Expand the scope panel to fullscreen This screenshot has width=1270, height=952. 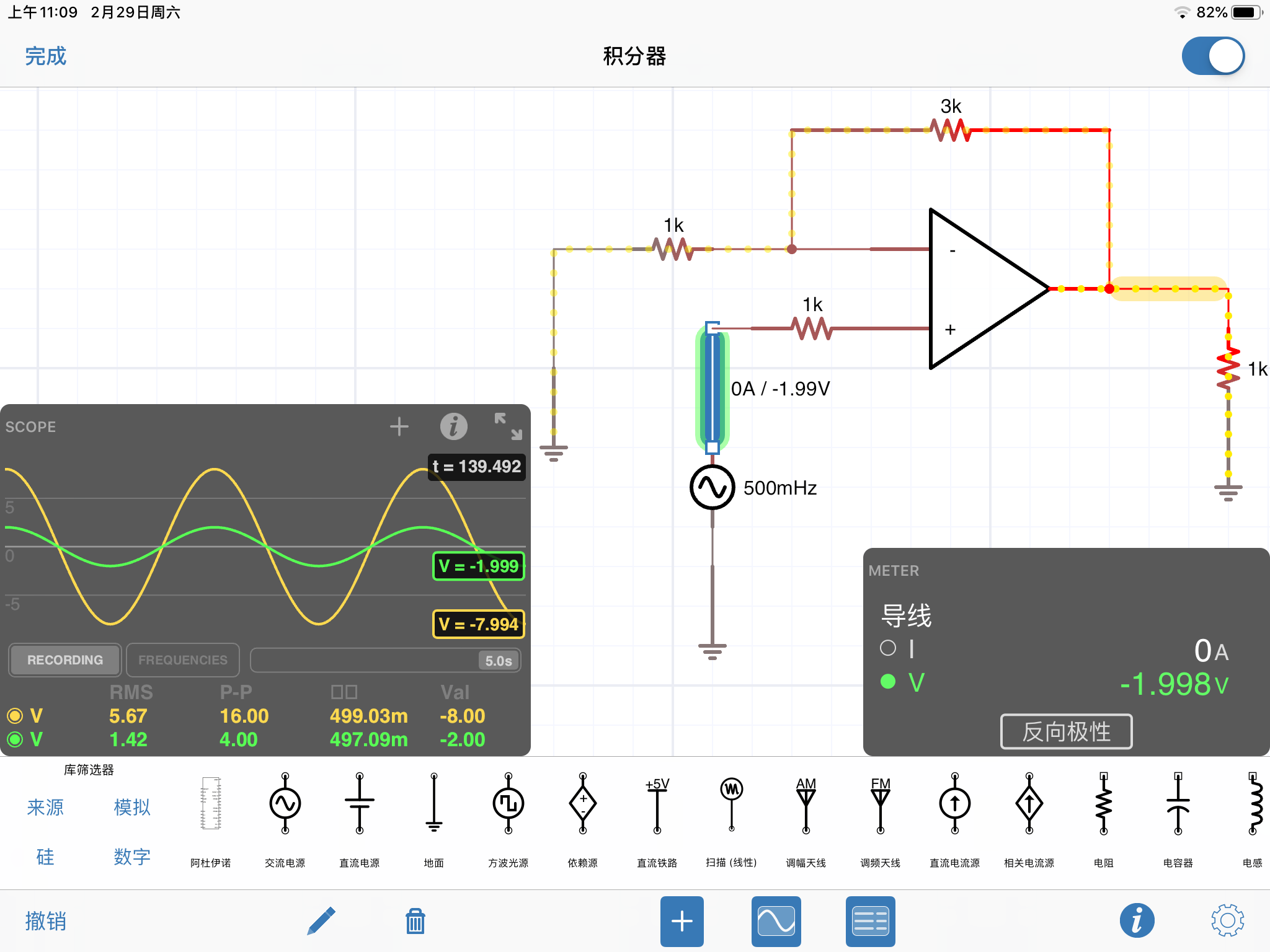click(508, 426)
